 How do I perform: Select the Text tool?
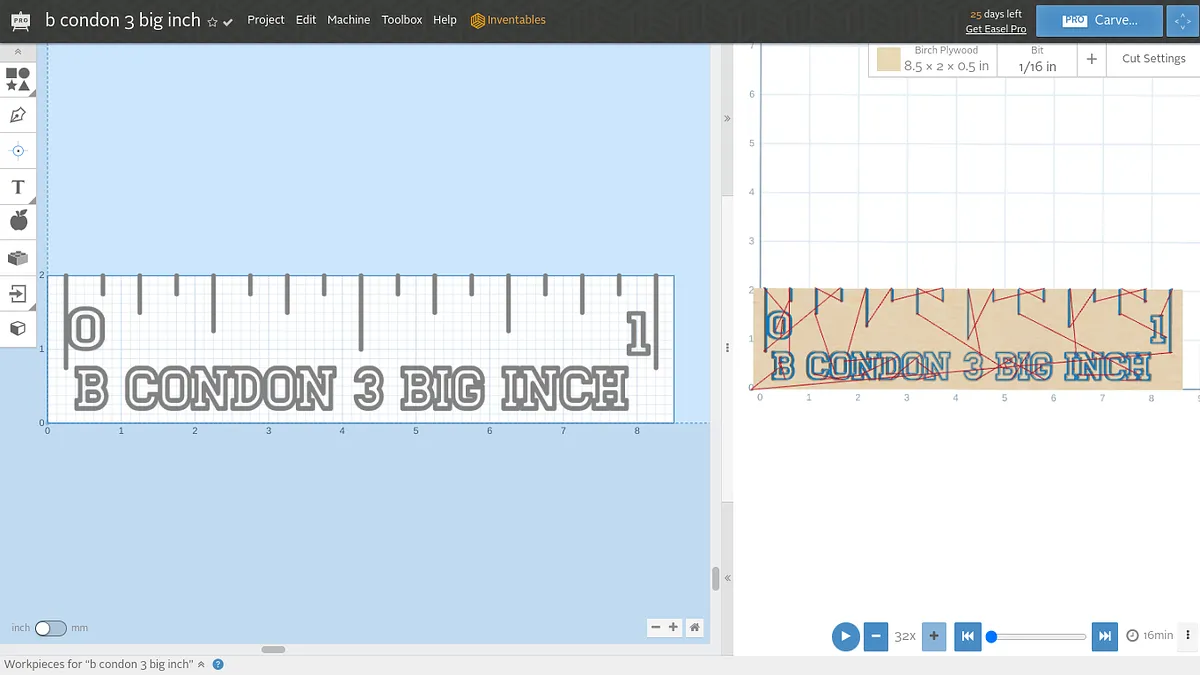tap(18, 187)
